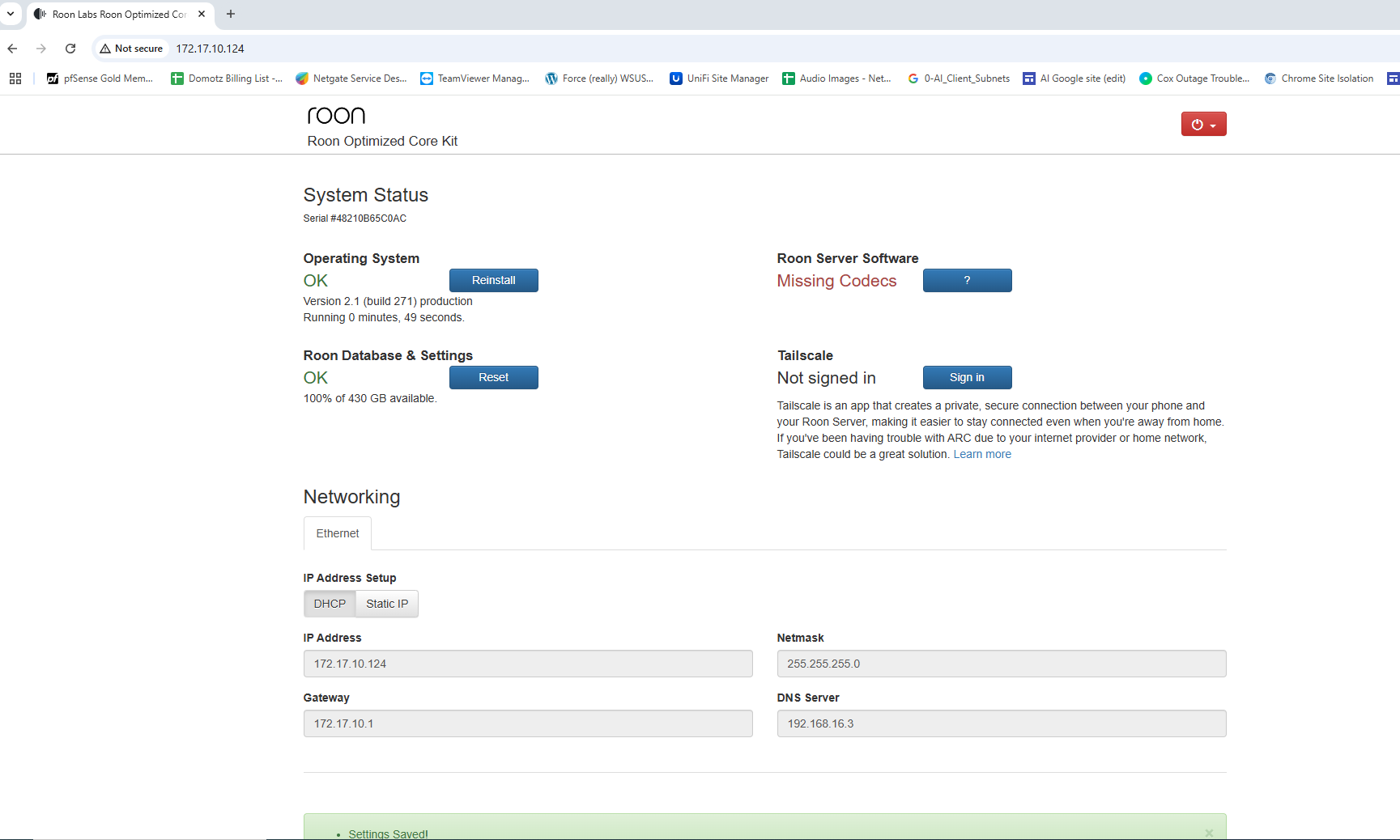Open Cox Outage Trouble bookmark
1400x840 pixels.
pyautogui.click(x=1194, y=78)
